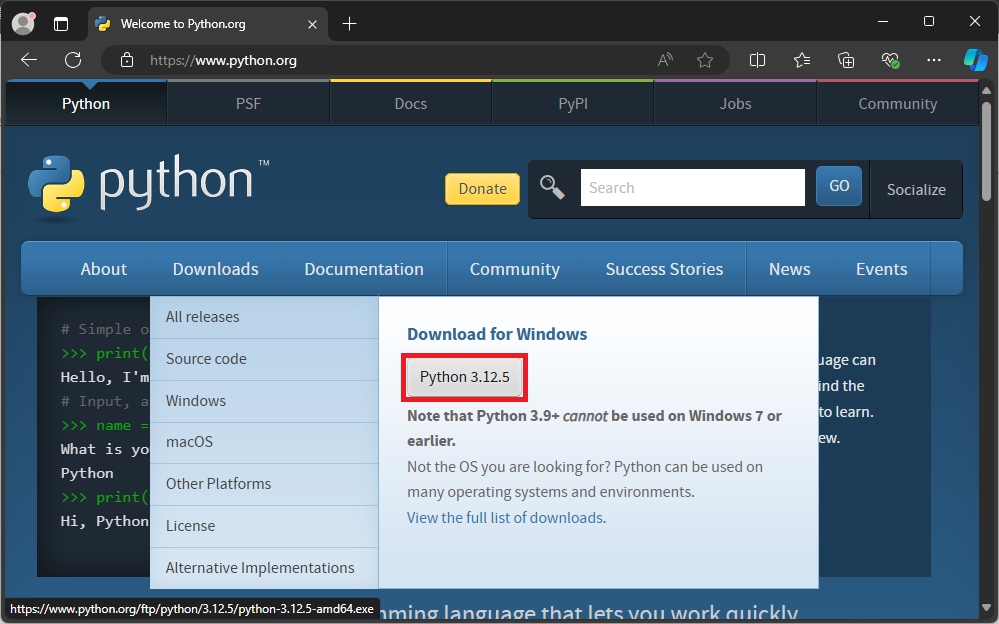
Task: Open the Events menu
Action: pos(881,269)
